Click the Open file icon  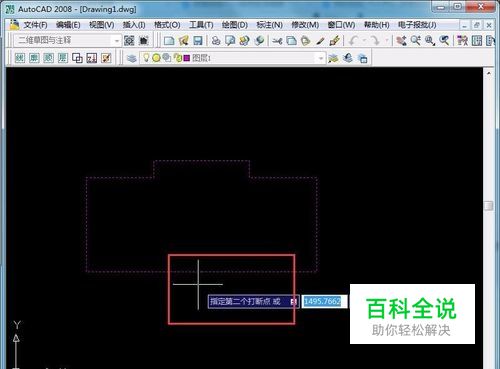tap(184, 41)
